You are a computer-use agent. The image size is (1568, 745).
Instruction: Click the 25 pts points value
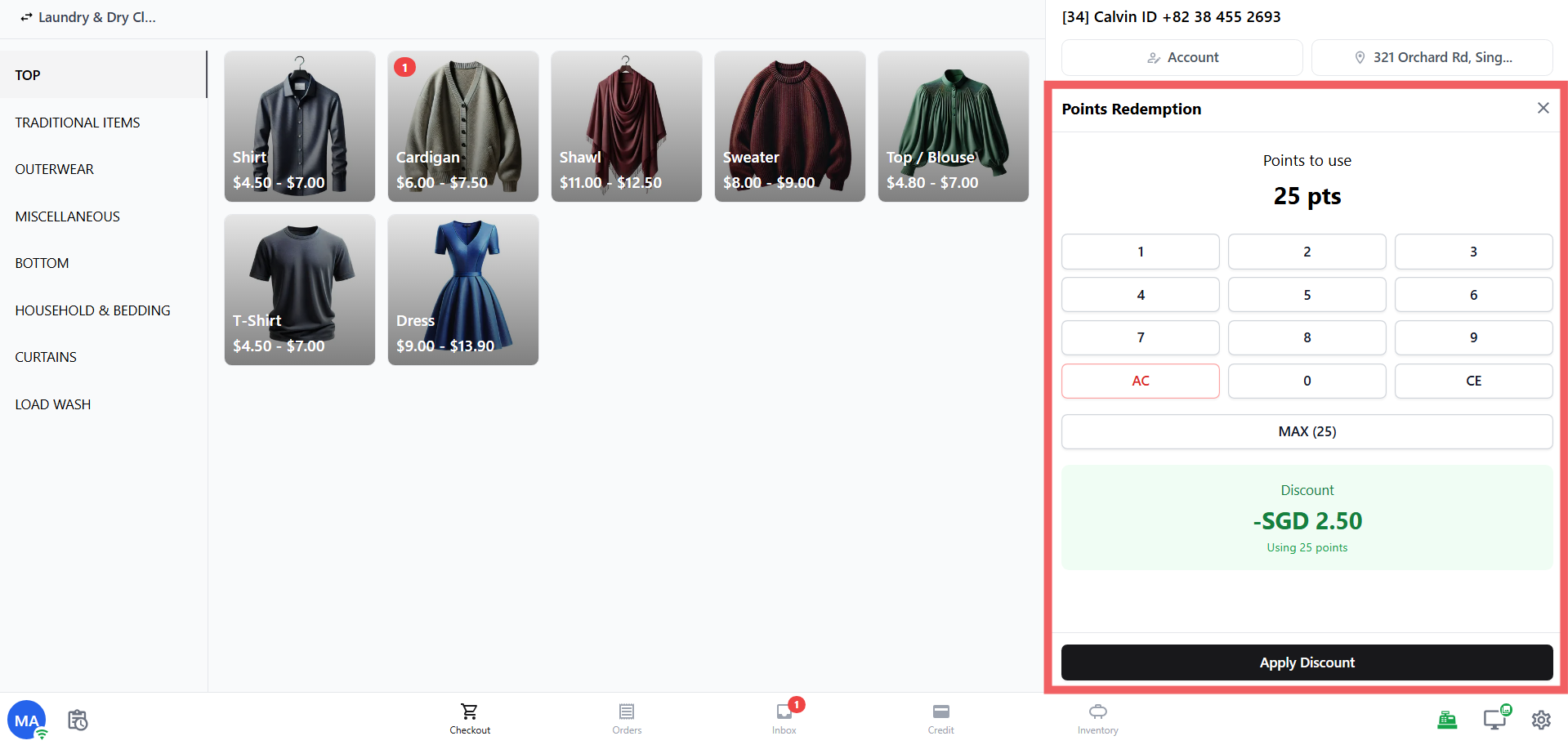coord(1307,196)
